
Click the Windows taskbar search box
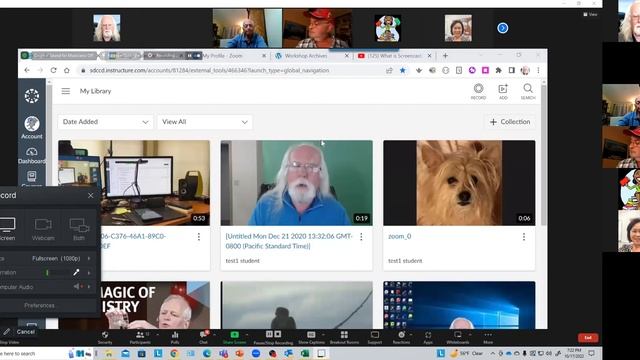[x=33, y=353]
